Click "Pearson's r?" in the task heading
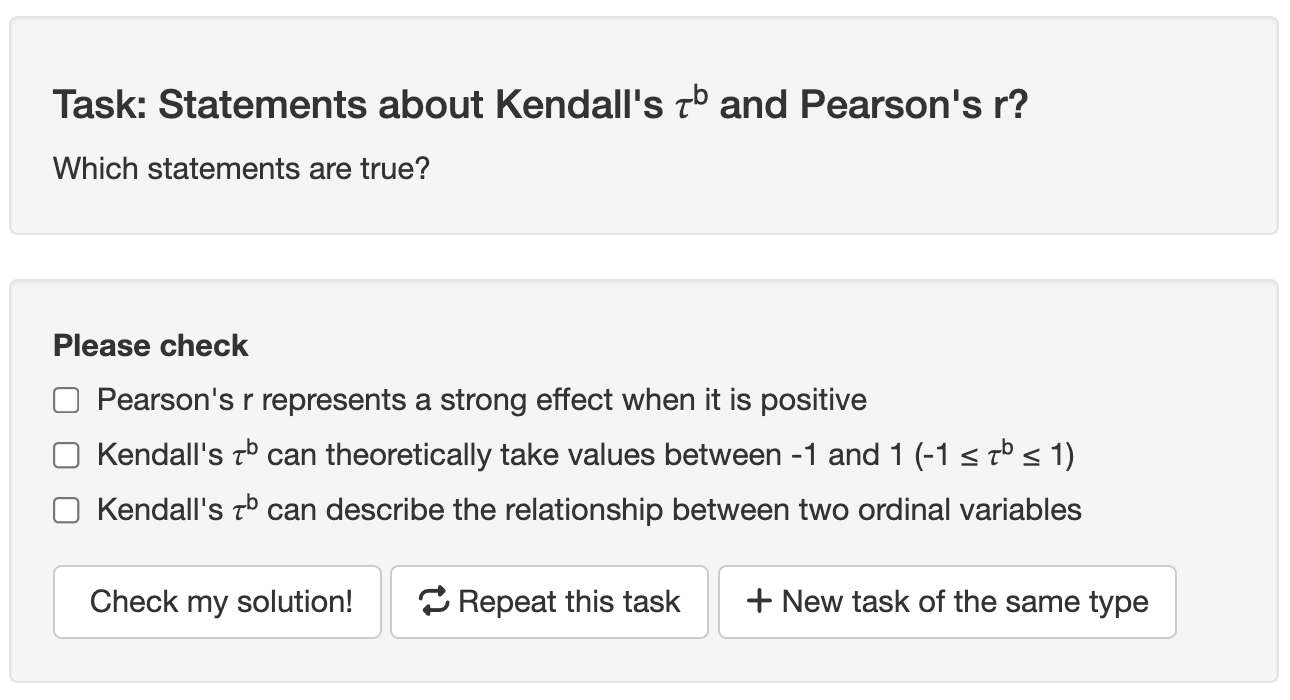Viewport: 1290px width, 700px height. coord(914,106)
